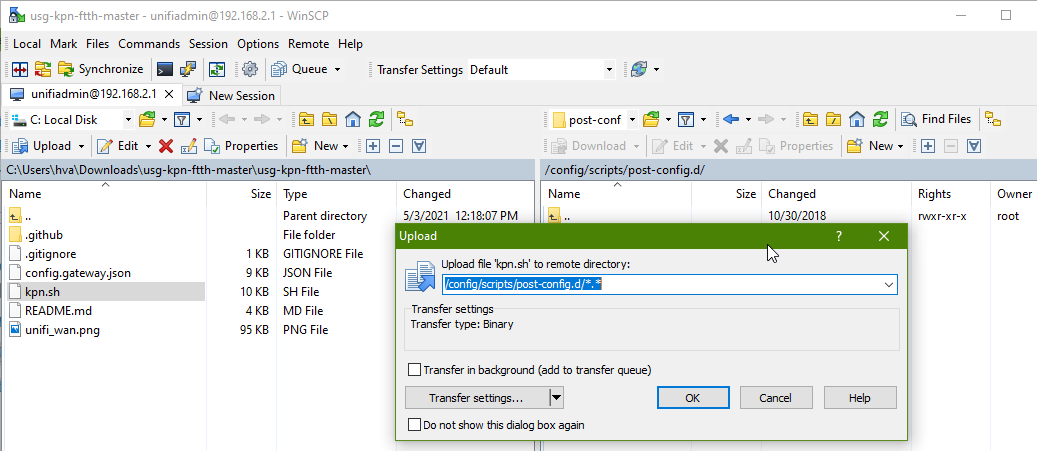Go to remote parent directory icon
This screenshot has width=1037, height=451.
811,119
